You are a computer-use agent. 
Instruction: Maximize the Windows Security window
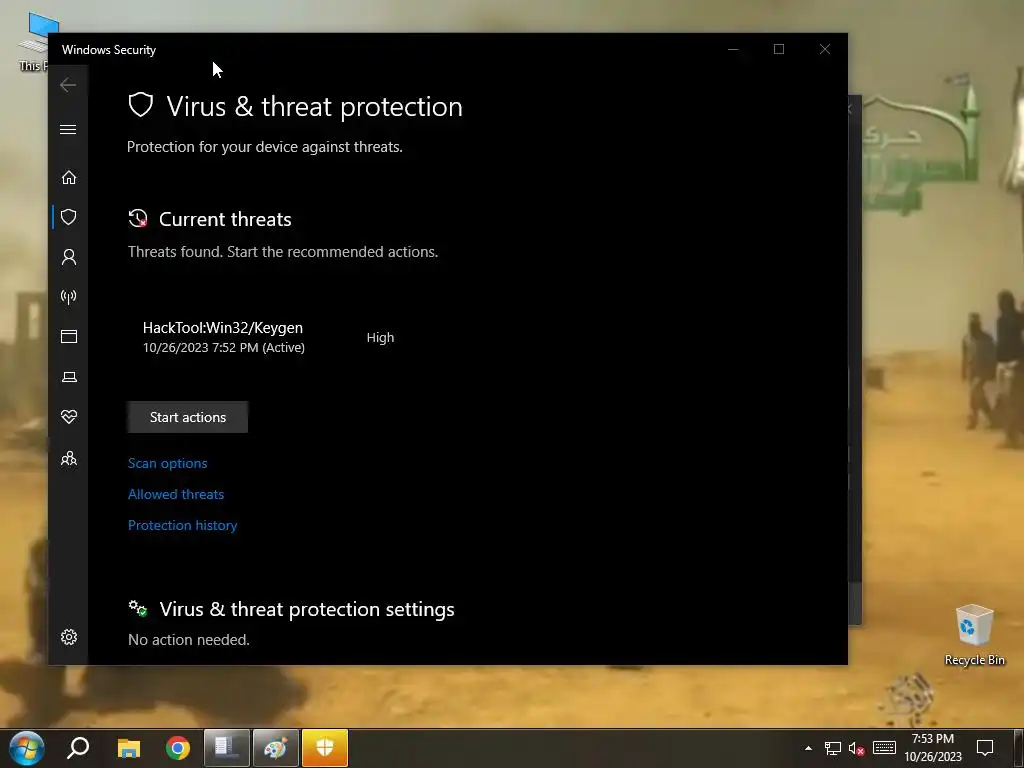coord(778,49)
